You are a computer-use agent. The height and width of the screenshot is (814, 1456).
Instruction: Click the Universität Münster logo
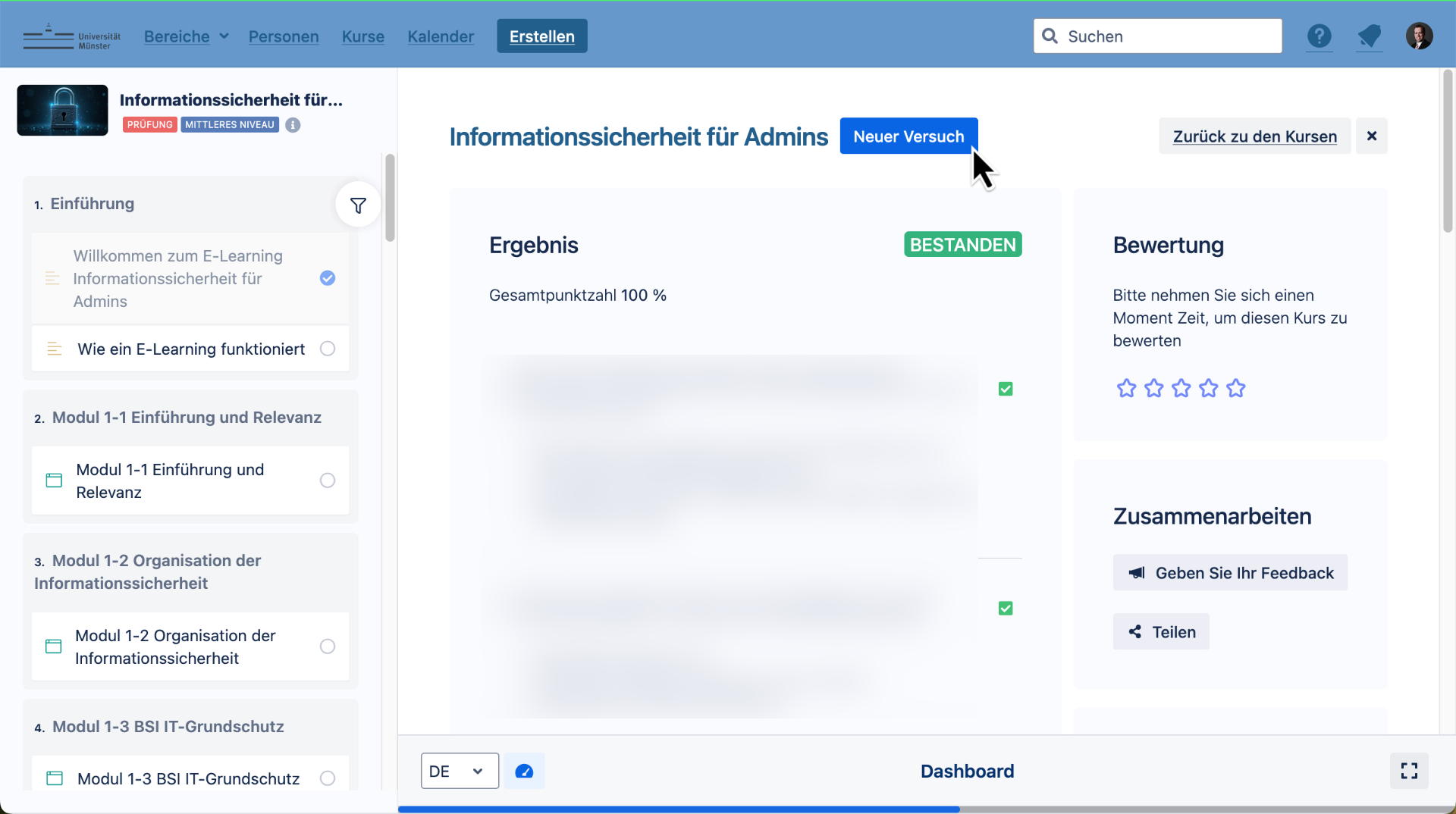click(x=72, y=36)
